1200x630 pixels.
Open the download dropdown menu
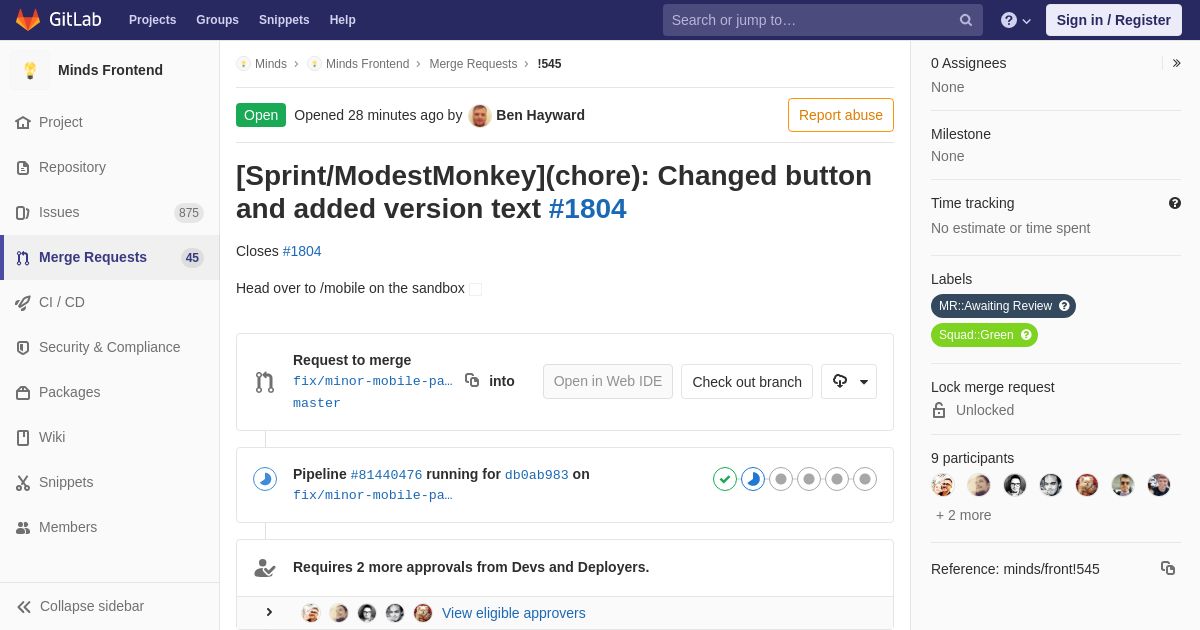[849, 381]
